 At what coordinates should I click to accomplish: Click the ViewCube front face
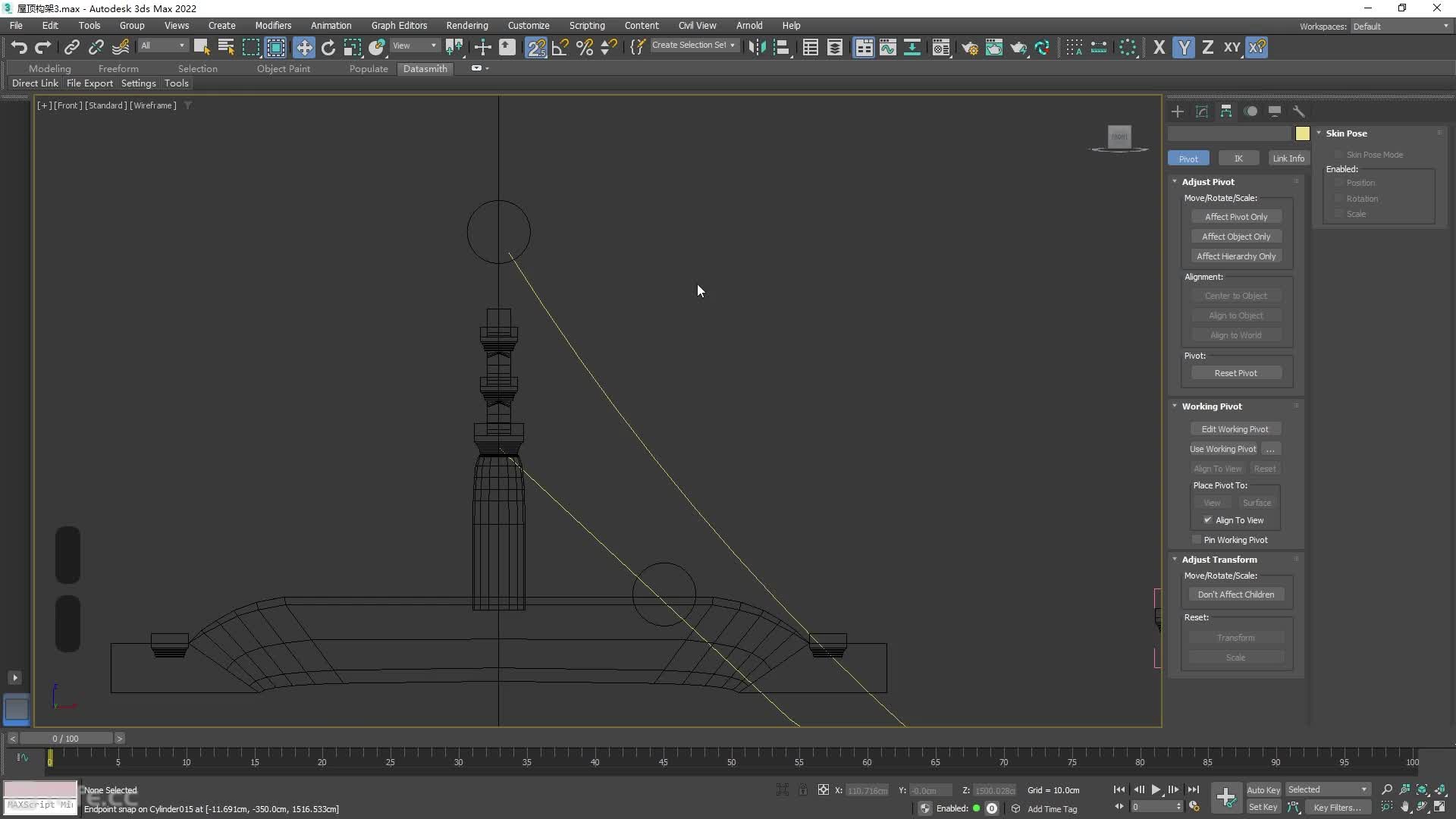[x=1119, y=136]
